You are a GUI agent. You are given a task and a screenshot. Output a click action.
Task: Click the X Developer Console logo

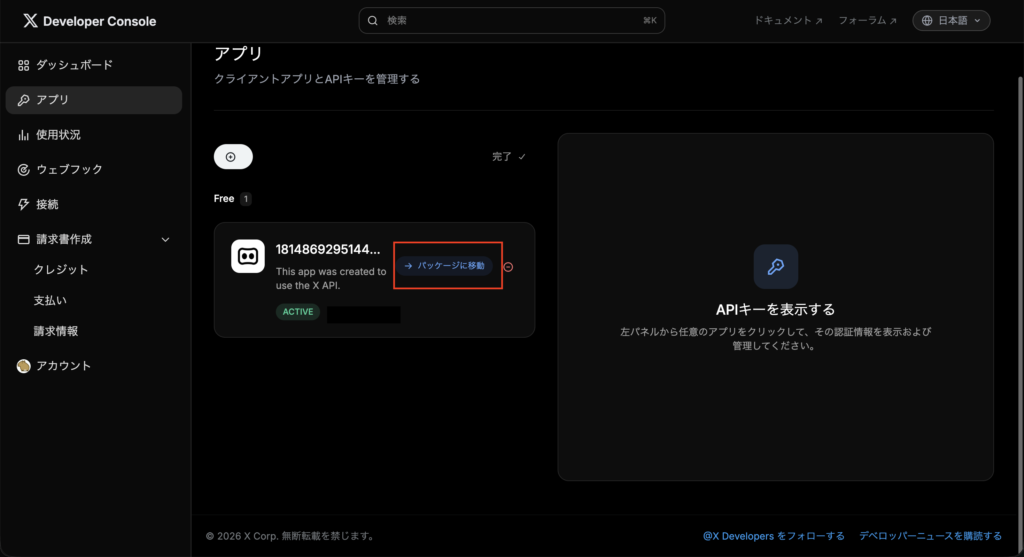(89, 21)
